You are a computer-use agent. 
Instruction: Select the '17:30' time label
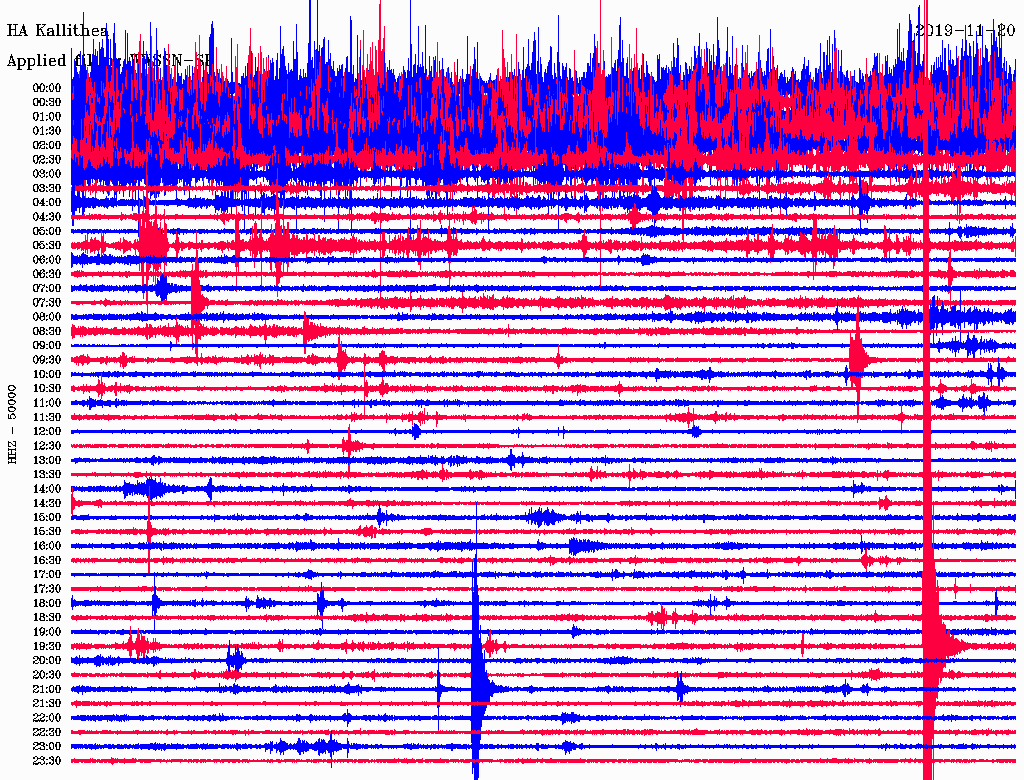tap(47, 589)
